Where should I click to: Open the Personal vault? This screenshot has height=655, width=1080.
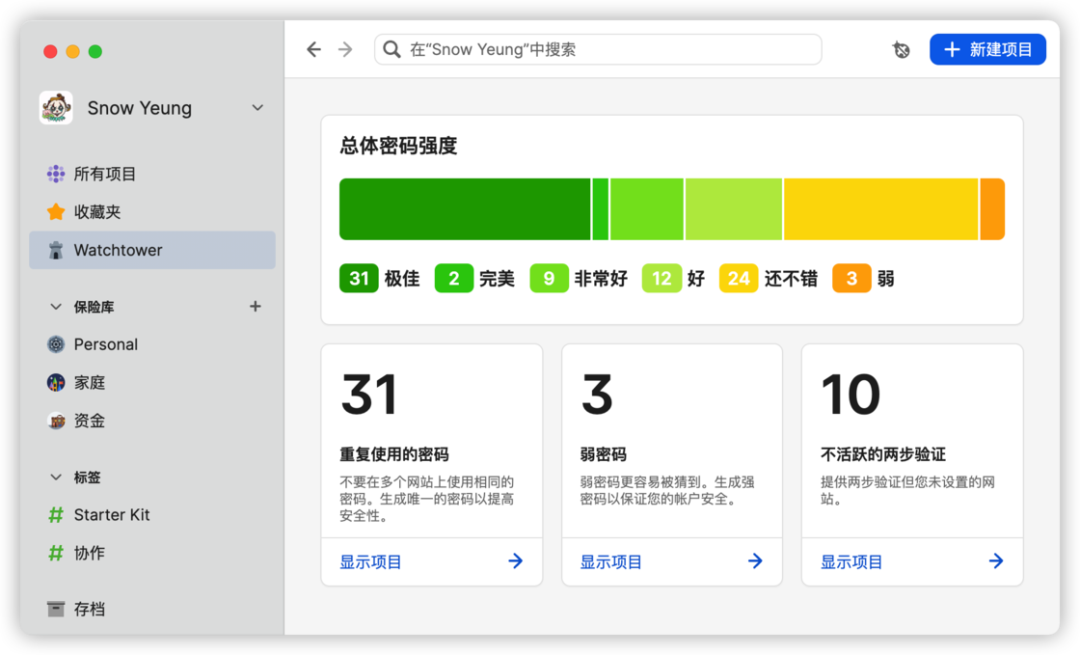point(105,344)
